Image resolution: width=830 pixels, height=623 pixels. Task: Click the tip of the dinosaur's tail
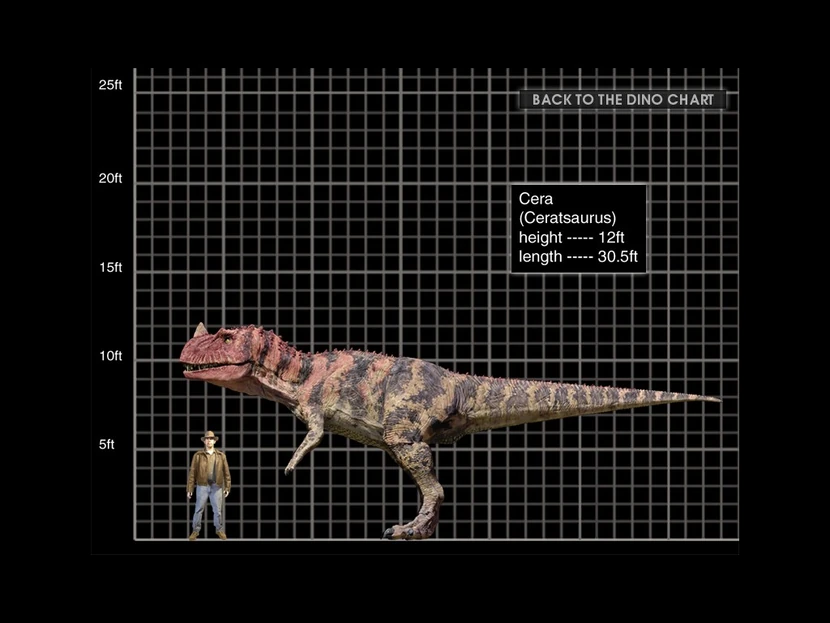tap(712, 399)
